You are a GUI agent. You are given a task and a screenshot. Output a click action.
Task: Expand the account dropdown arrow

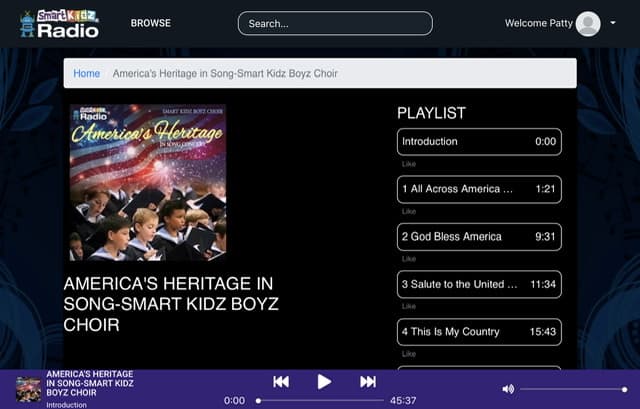coord(613,23)
